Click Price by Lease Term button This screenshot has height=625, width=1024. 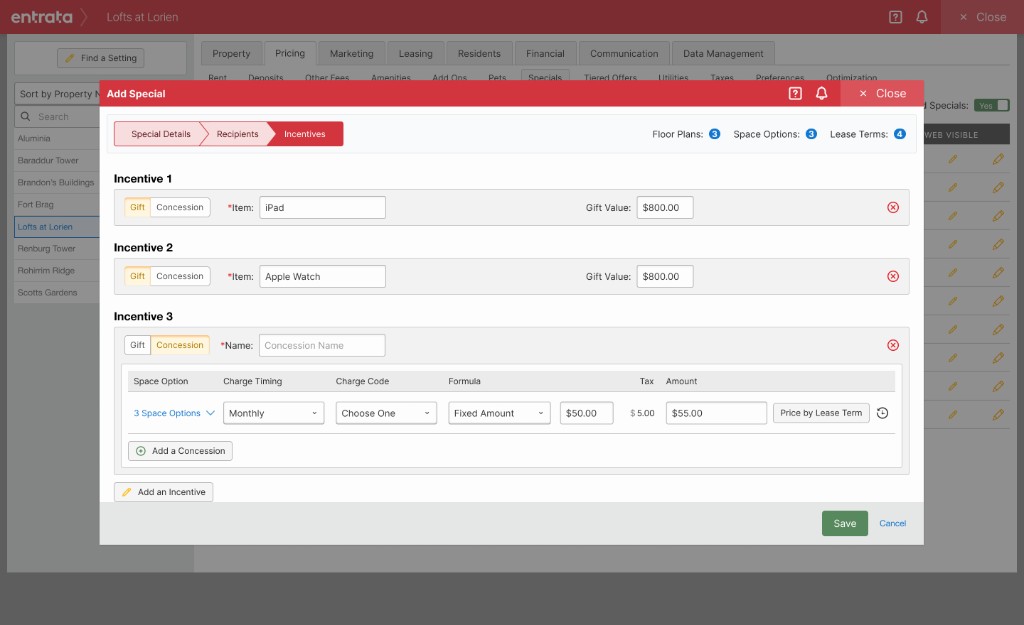coord(821,413)
